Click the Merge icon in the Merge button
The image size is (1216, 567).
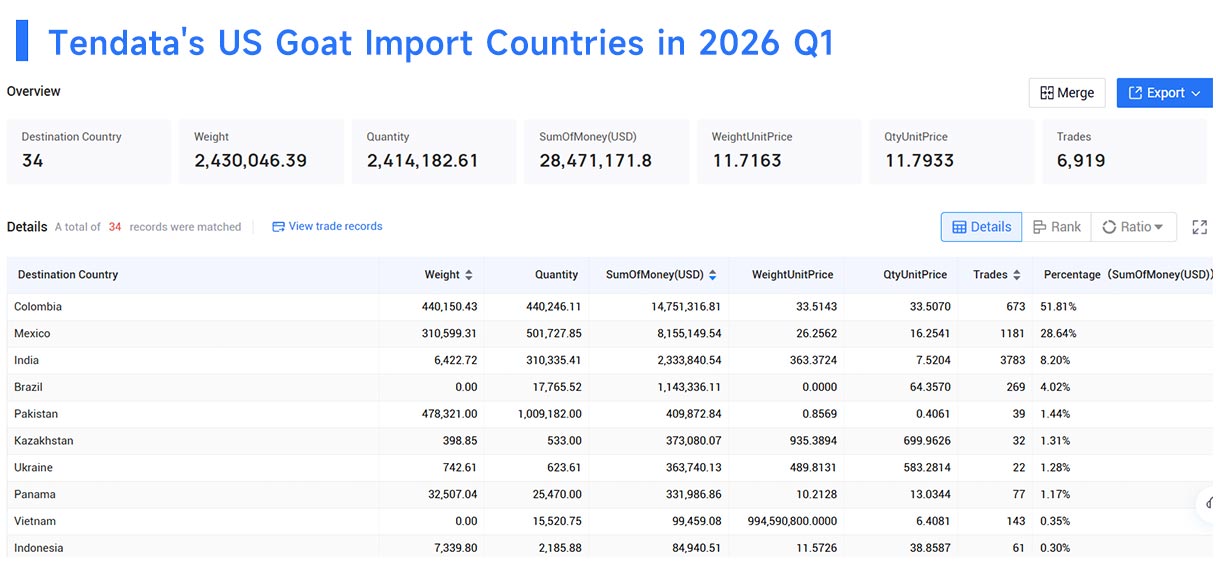1047,93
